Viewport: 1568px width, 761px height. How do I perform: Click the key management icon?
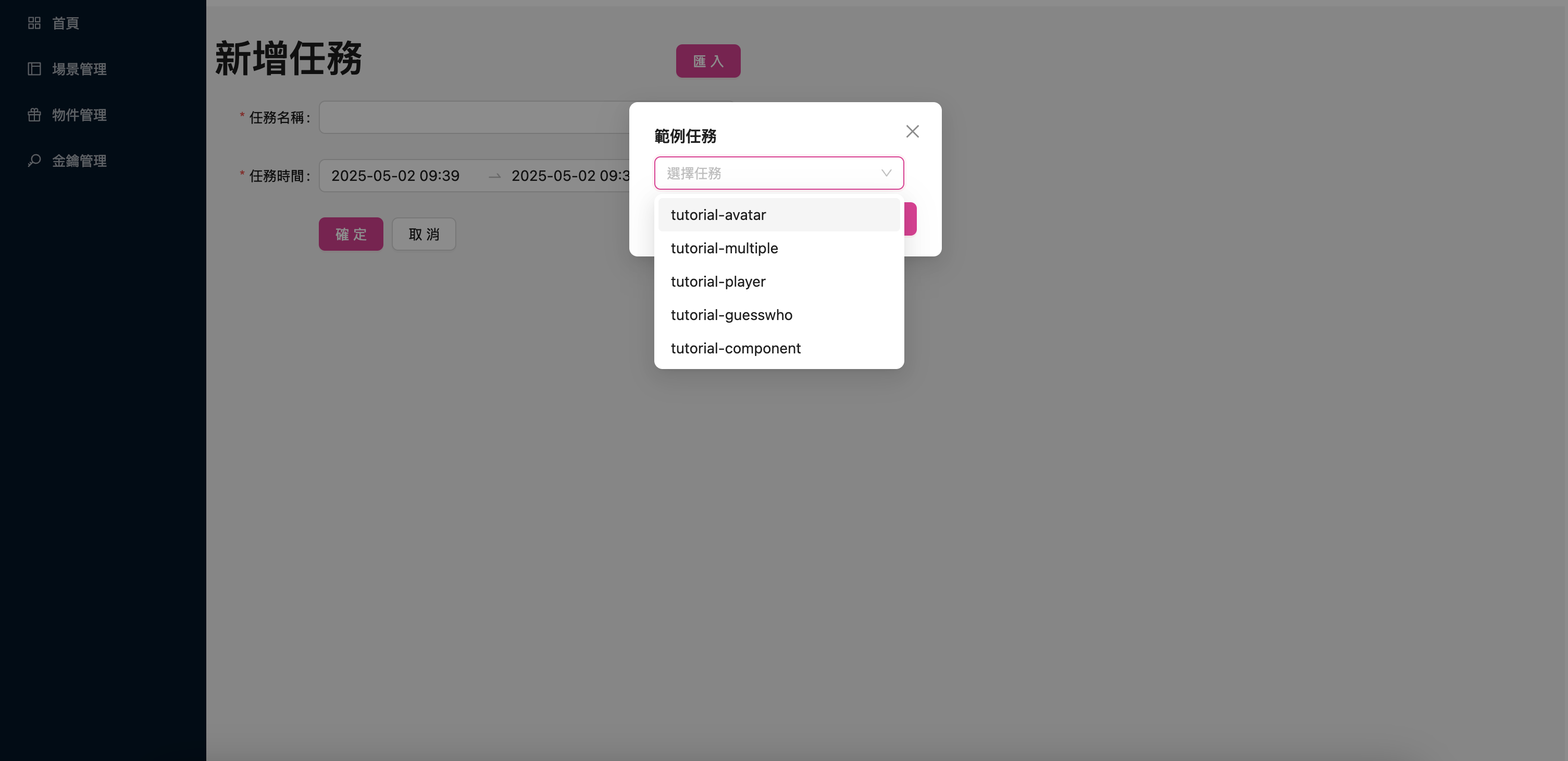[34, 160]
